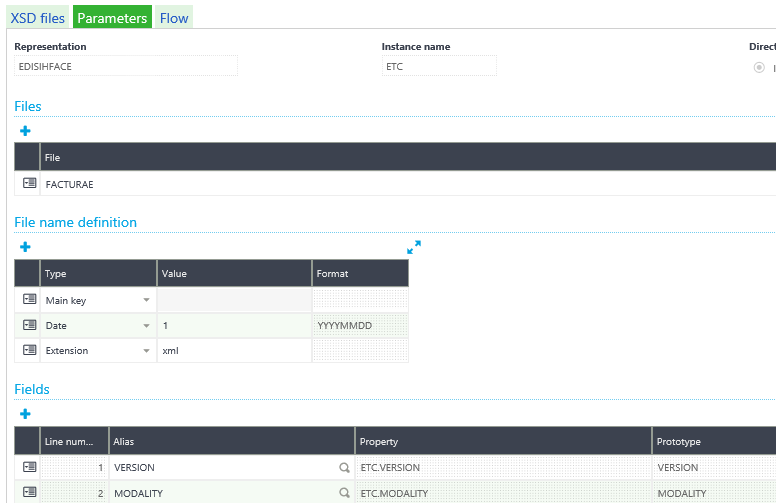
Task: Open row actions icon for Extension row
Action: [28, 350]
